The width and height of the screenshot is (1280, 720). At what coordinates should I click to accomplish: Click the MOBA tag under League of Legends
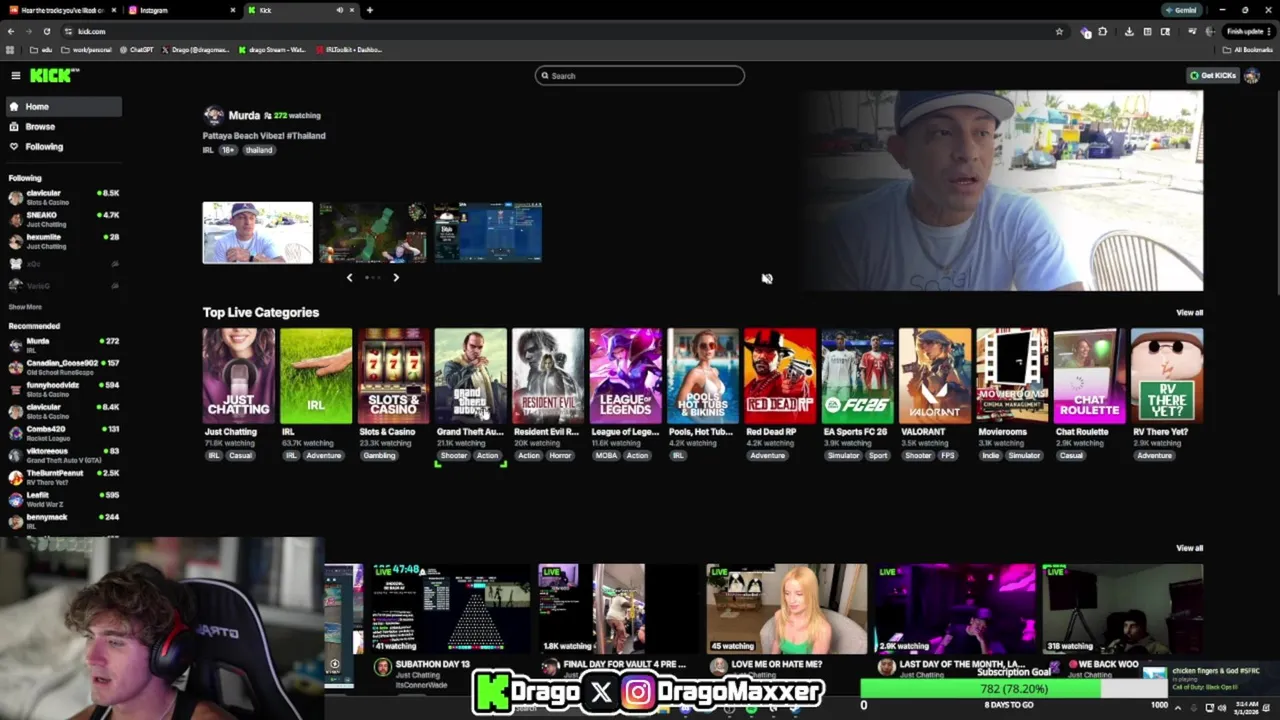tap(606, 455)
